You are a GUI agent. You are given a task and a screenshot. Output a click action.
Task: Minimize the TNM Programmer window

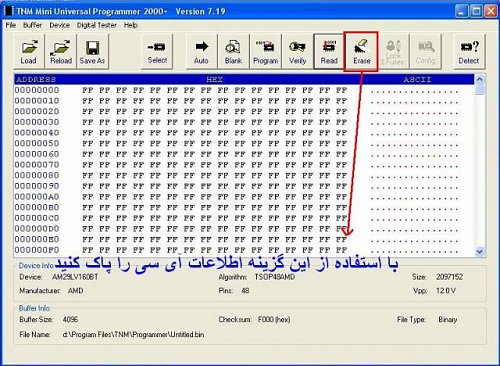tap(461, 12)
